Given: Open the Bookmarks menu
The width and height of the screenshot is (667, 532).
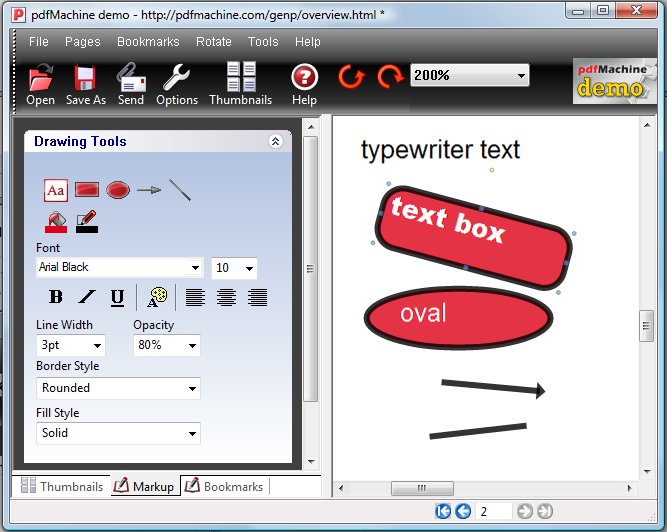Looking at the screenshot, I should (x=148, y=42).
